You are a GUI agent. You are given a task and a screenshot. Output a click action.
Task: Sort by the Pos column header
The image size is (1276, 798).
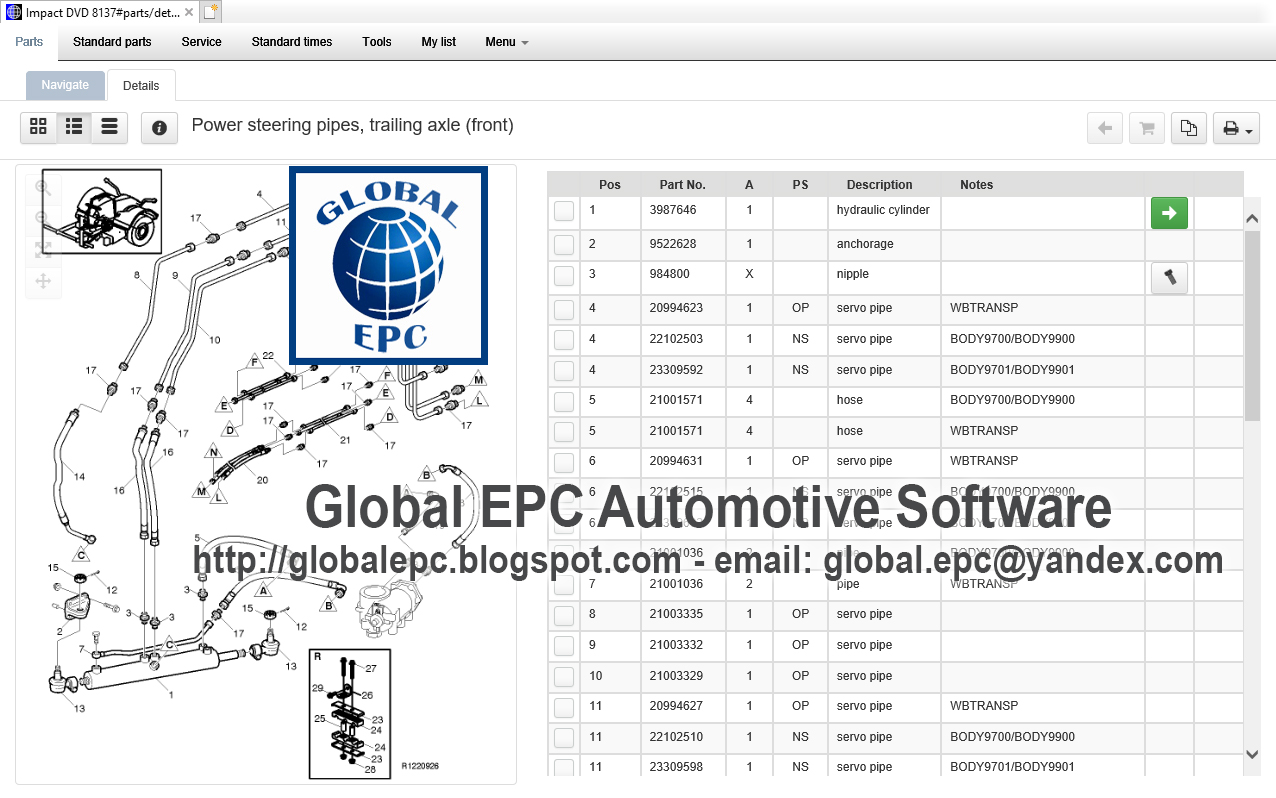pyautogui.click(x=610, y=185)
